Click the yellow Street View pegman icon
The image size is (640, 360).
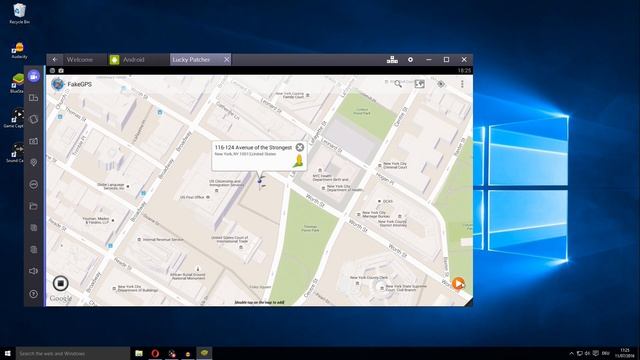(x=299, y=161)
